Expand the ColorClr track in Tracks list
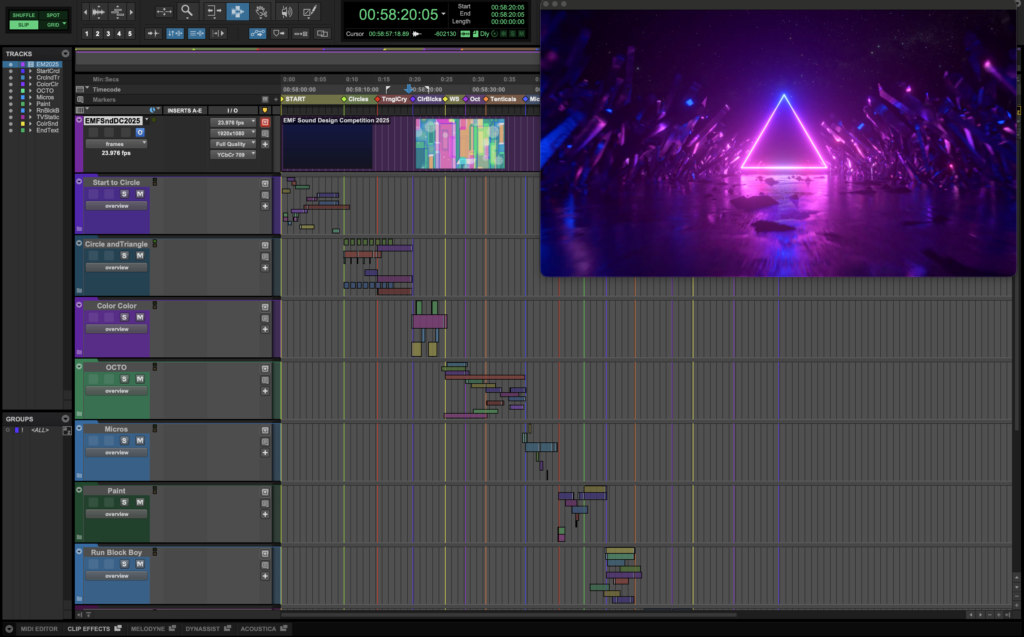The height and width of the screenshot is (637, 1024). click(x=29, y=84)
